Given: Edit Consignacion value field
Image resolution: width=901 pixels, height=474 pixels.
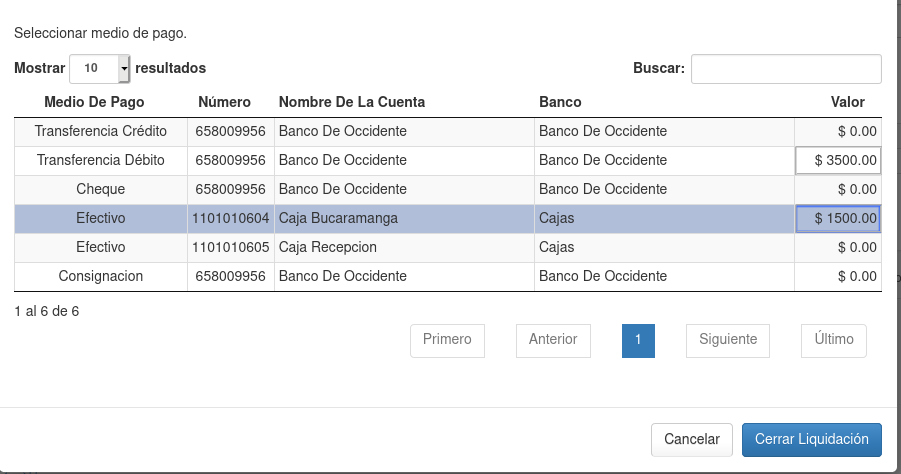Looking at the screenshot, I should coord(838,276).
